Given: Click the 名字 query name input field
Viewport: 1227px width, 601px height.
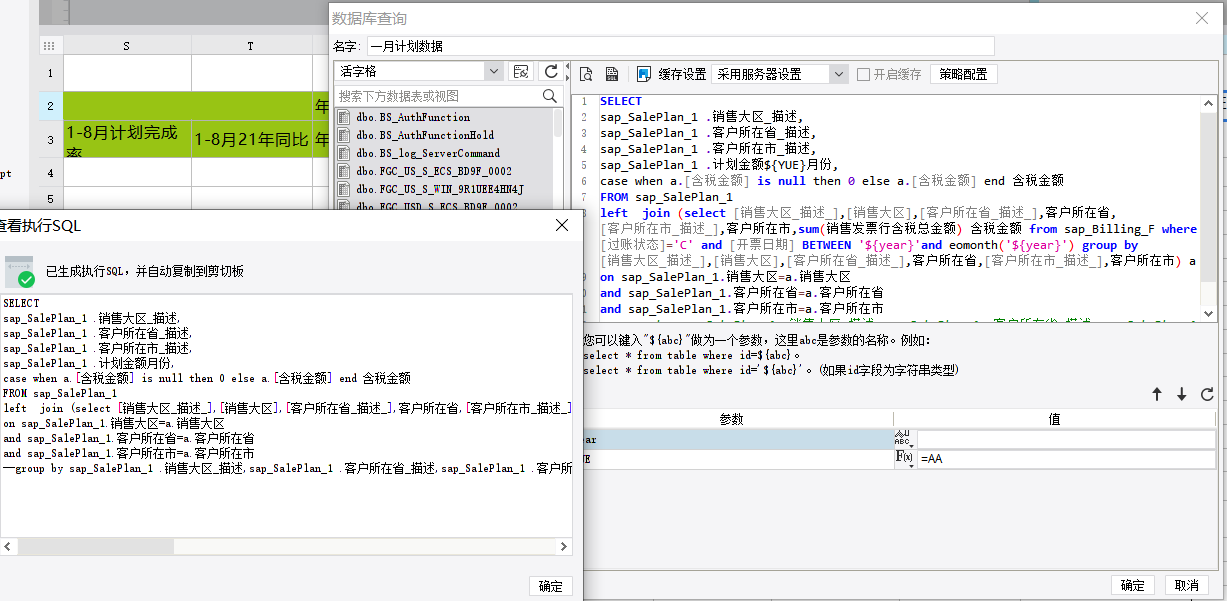Looking at the screenshot, I should tap(680, 46).
